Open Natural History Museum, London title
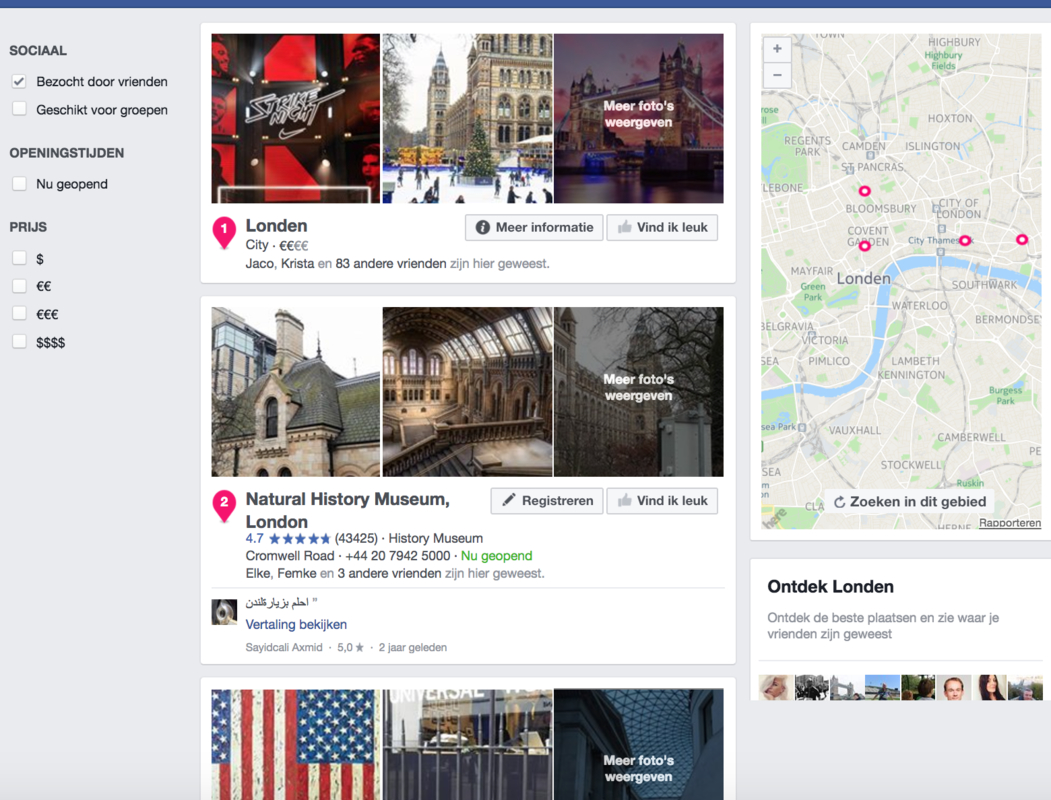1051x800 pixels. pos(347,511)
